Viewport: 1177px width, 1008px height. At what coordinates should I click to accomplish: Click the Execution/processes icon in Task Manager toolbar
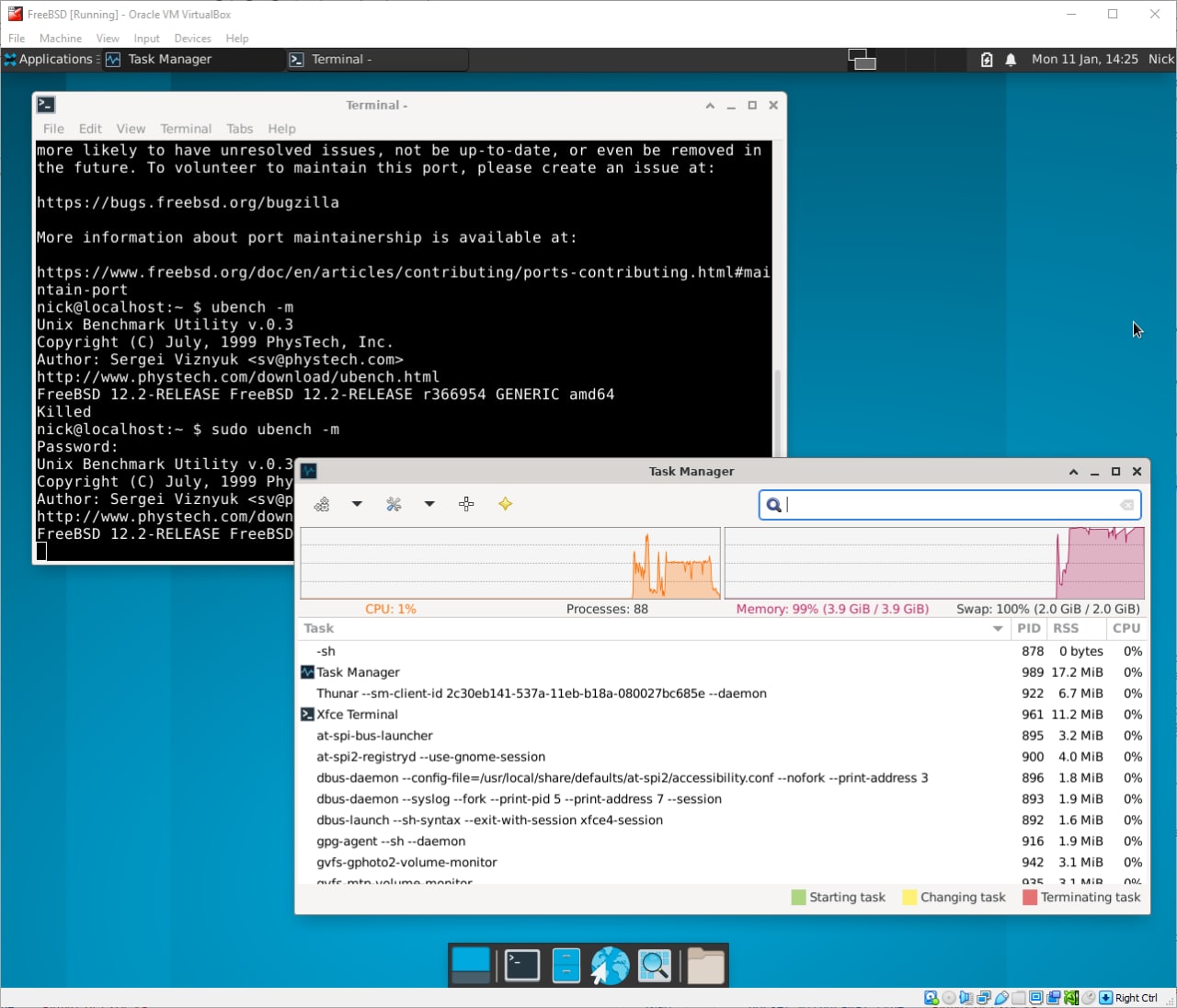(x=322, y=504)
